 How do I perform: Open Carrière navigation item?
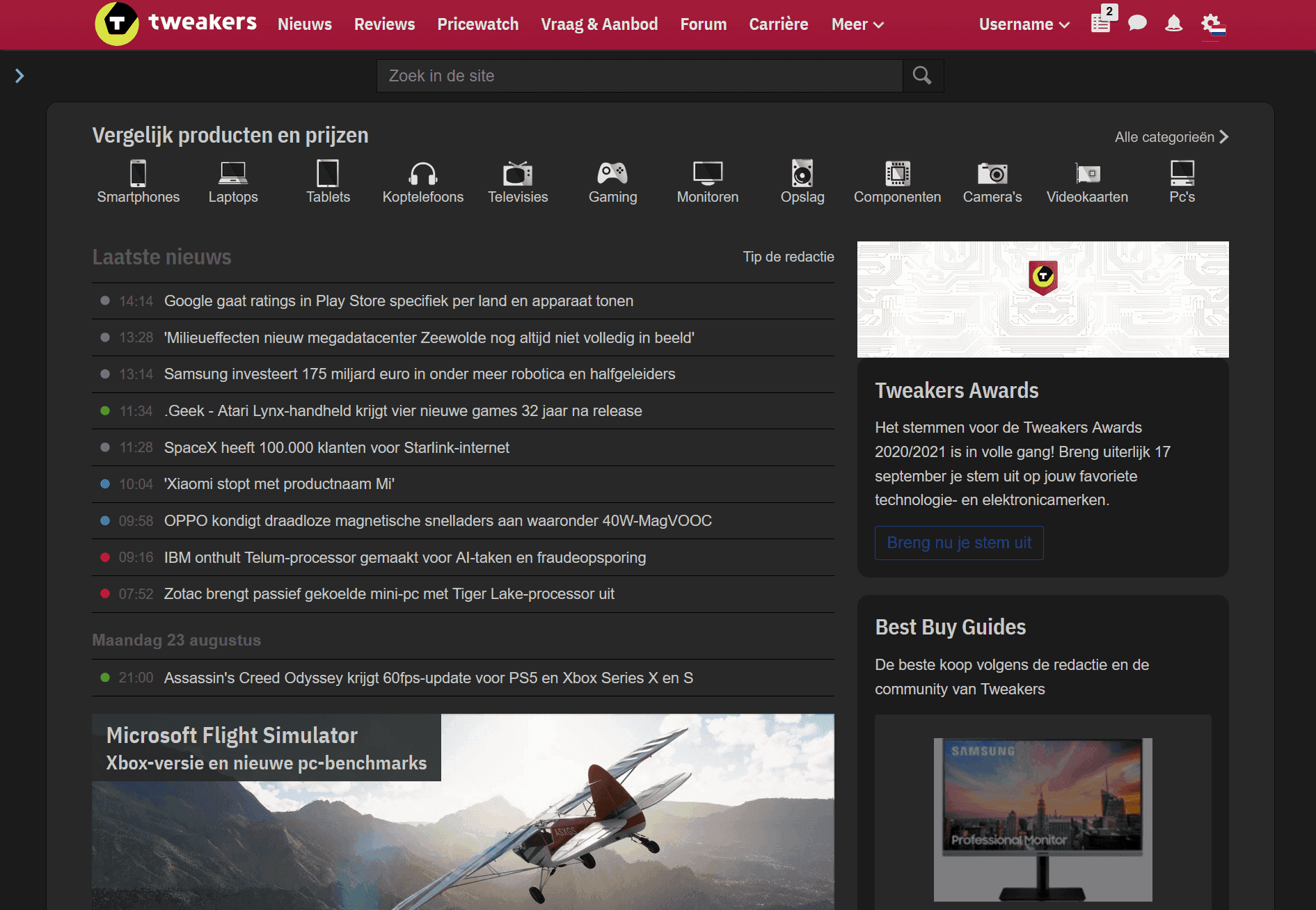[x=779, y=24]
